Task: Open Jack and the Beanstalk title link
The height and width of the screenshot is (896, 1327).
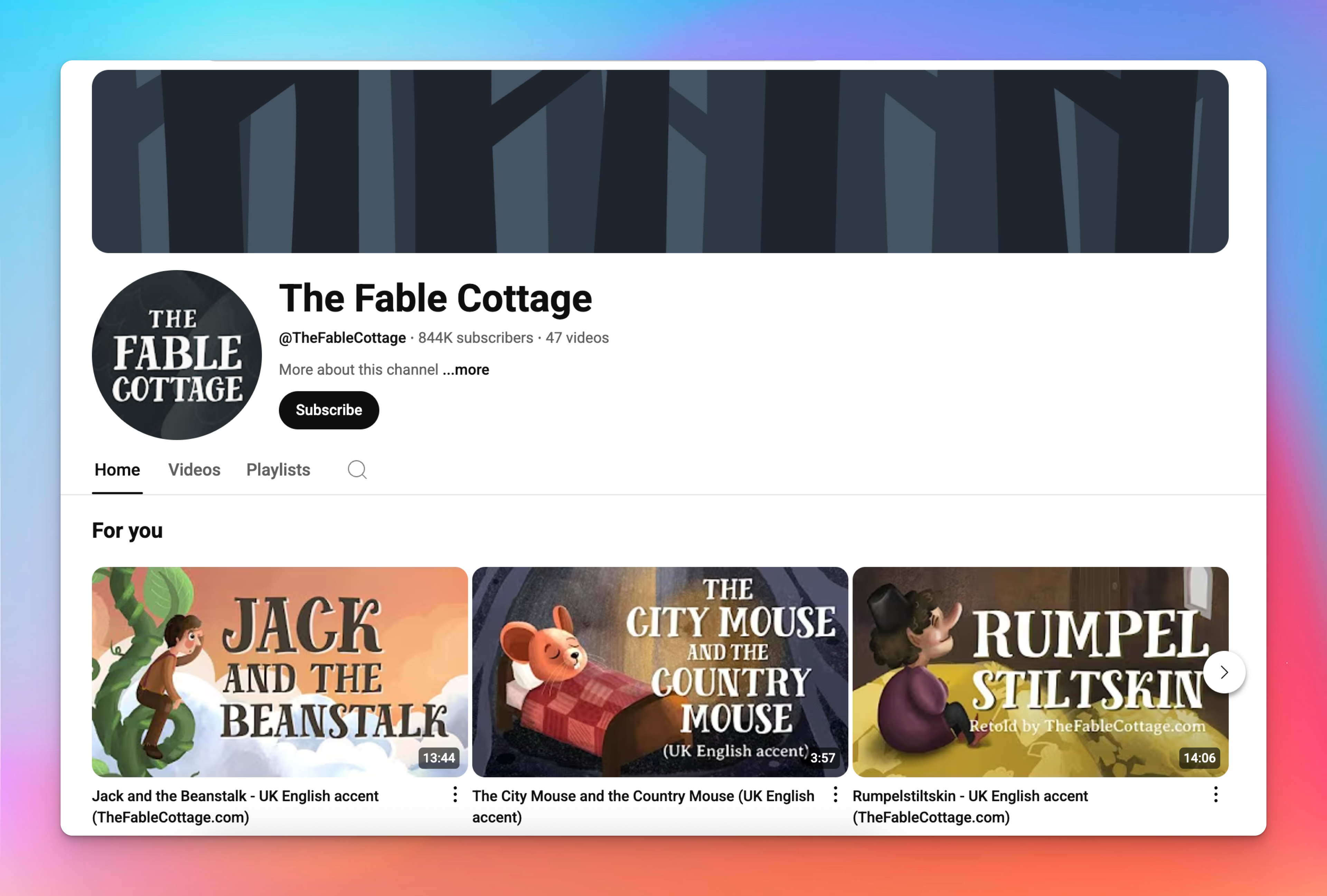Action: pos(235,807)
